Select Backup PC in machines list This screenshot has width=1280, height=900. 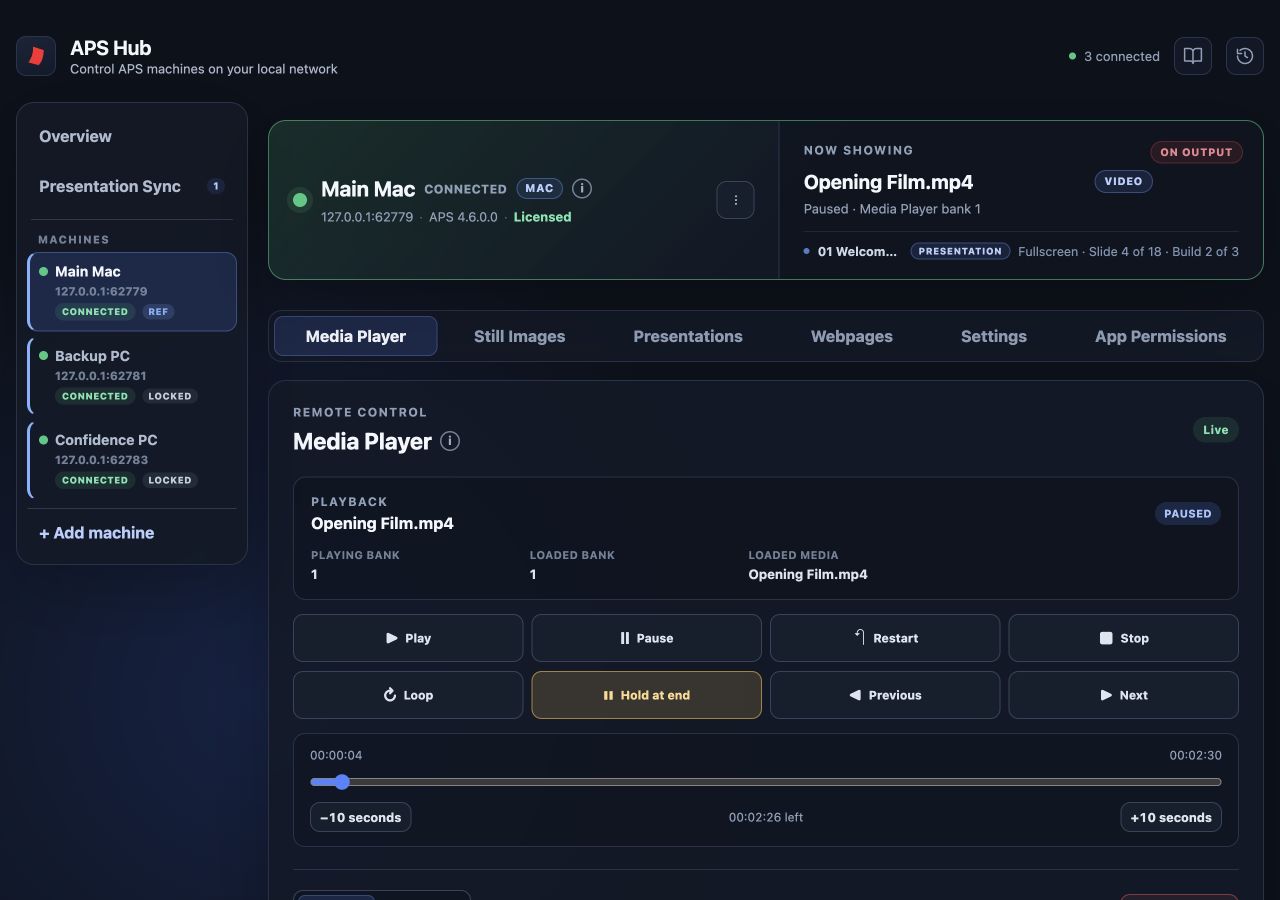[132, 375]
